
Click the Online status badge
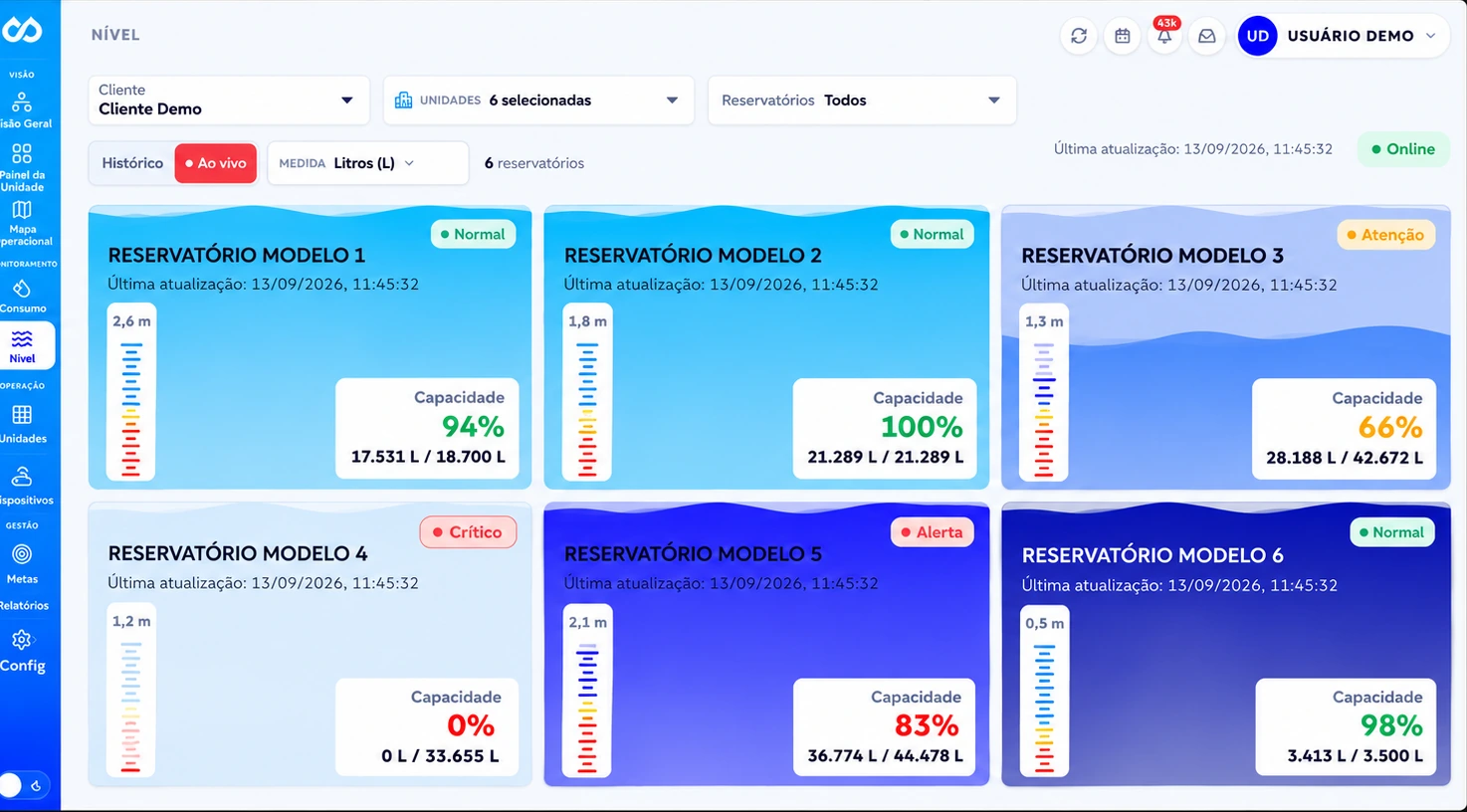coord(1403,149)
